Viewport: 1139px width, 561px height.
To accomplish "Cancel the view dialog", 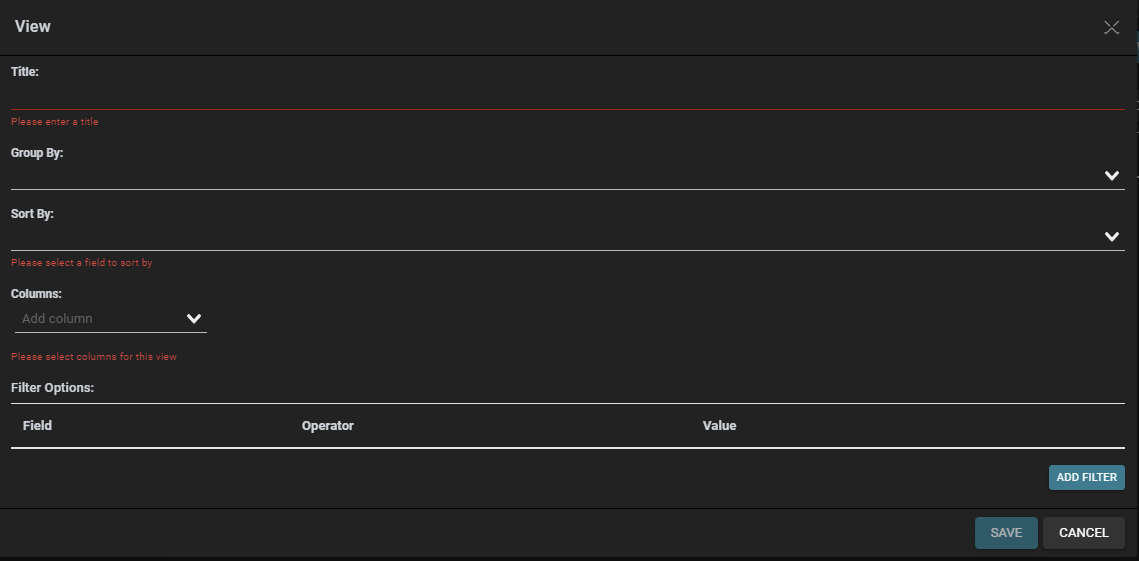I will pos(1084,533).
